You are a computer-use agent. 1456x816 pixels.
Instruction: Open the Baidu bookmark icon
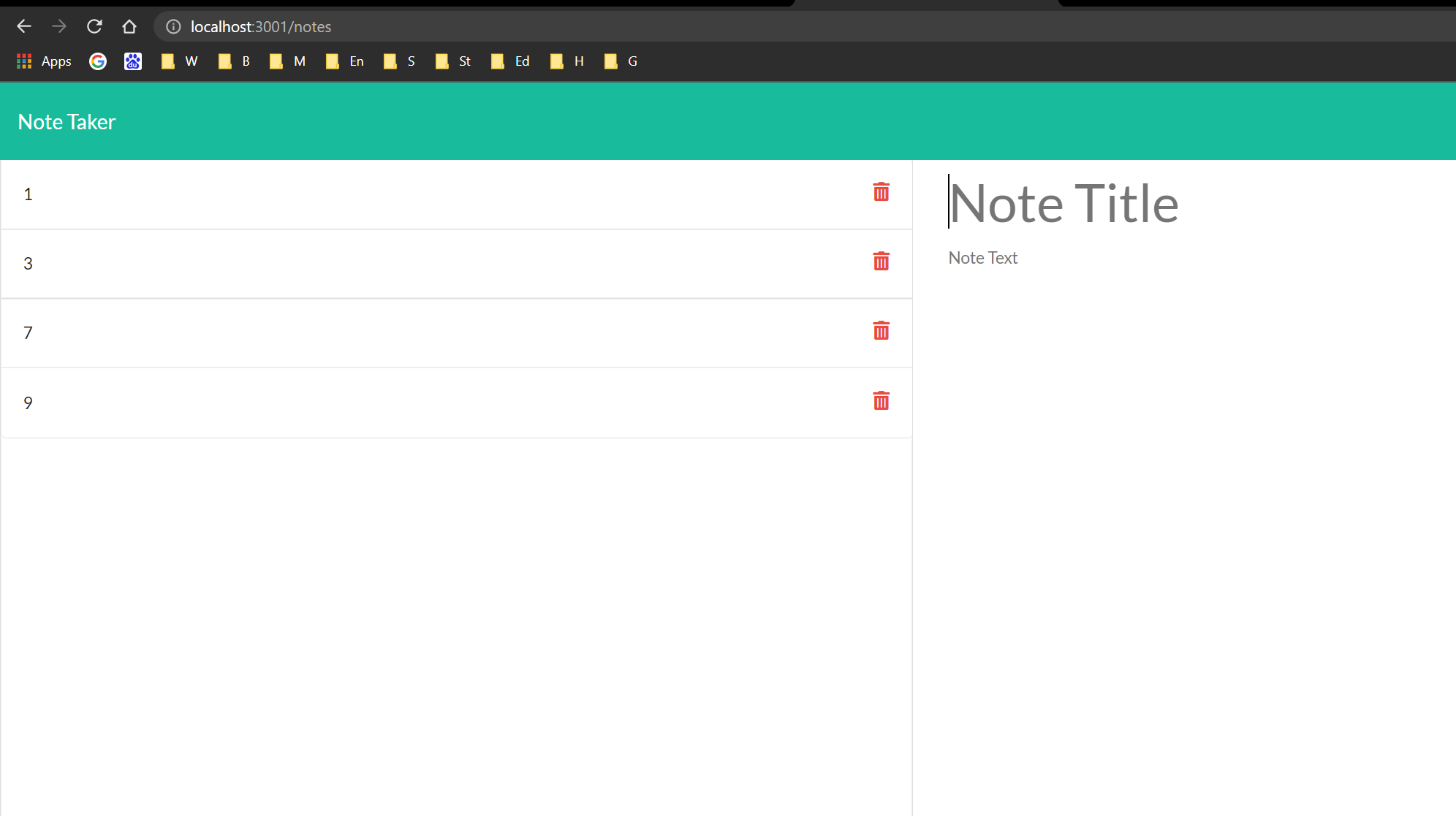click(x=132, y=61)
